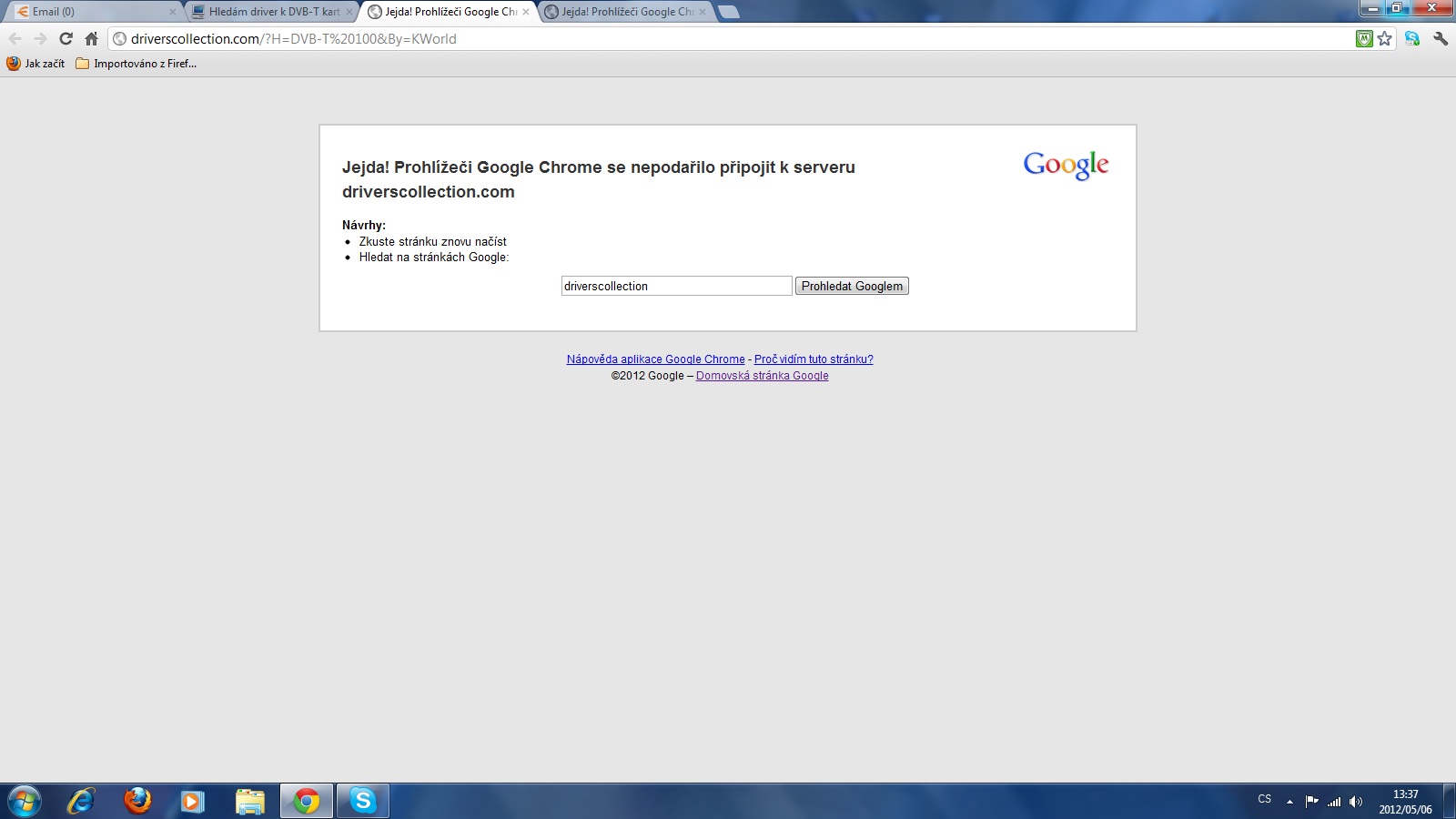Open Windows Media Player from taskbar
This screenshot has height=819, width=1456.
click(192, 801)
